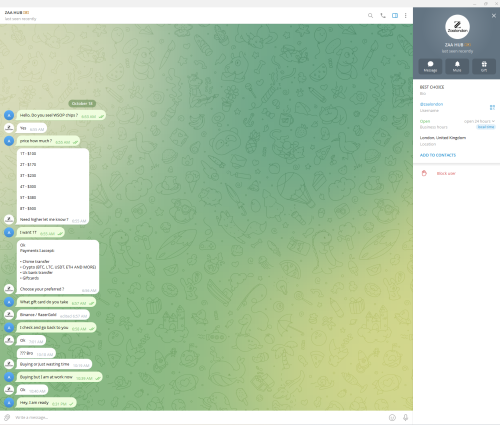Click sender avatar beside 'I want 1T'
Viewport: 500px width, 425px height.
pos(9,232)
